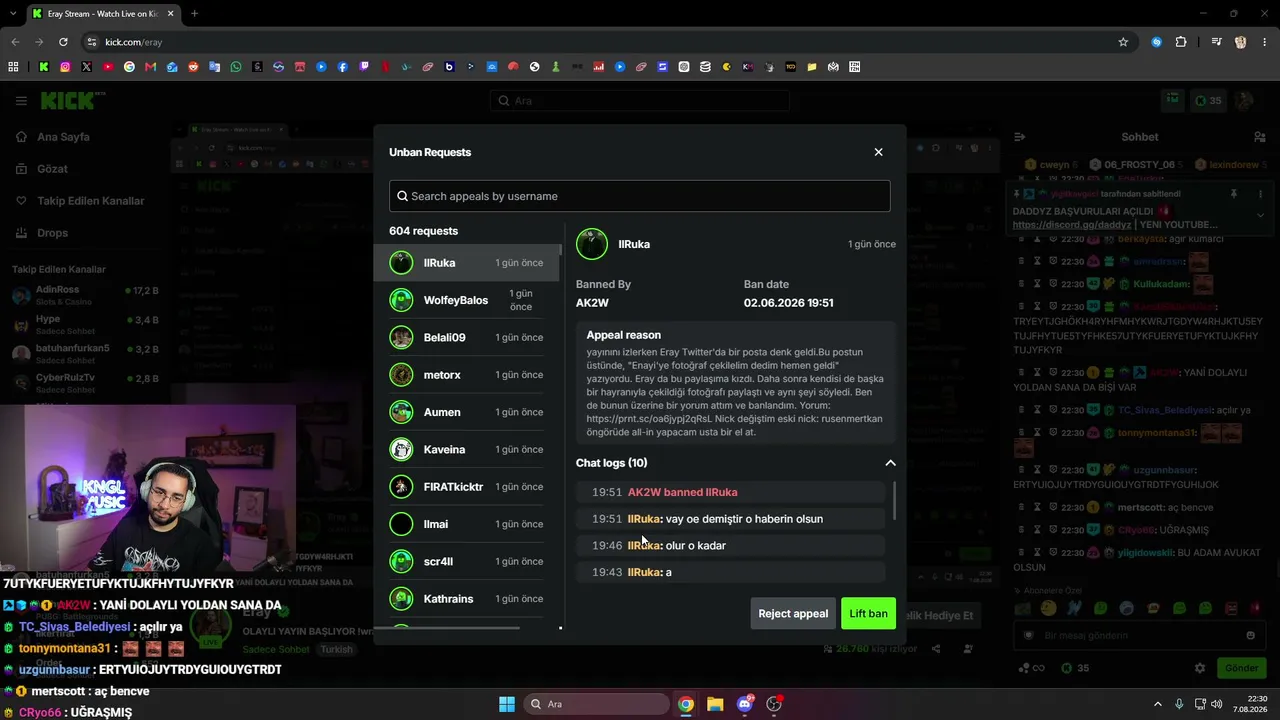Open the Chrome profile avatar

click(x=1241, y=42)
